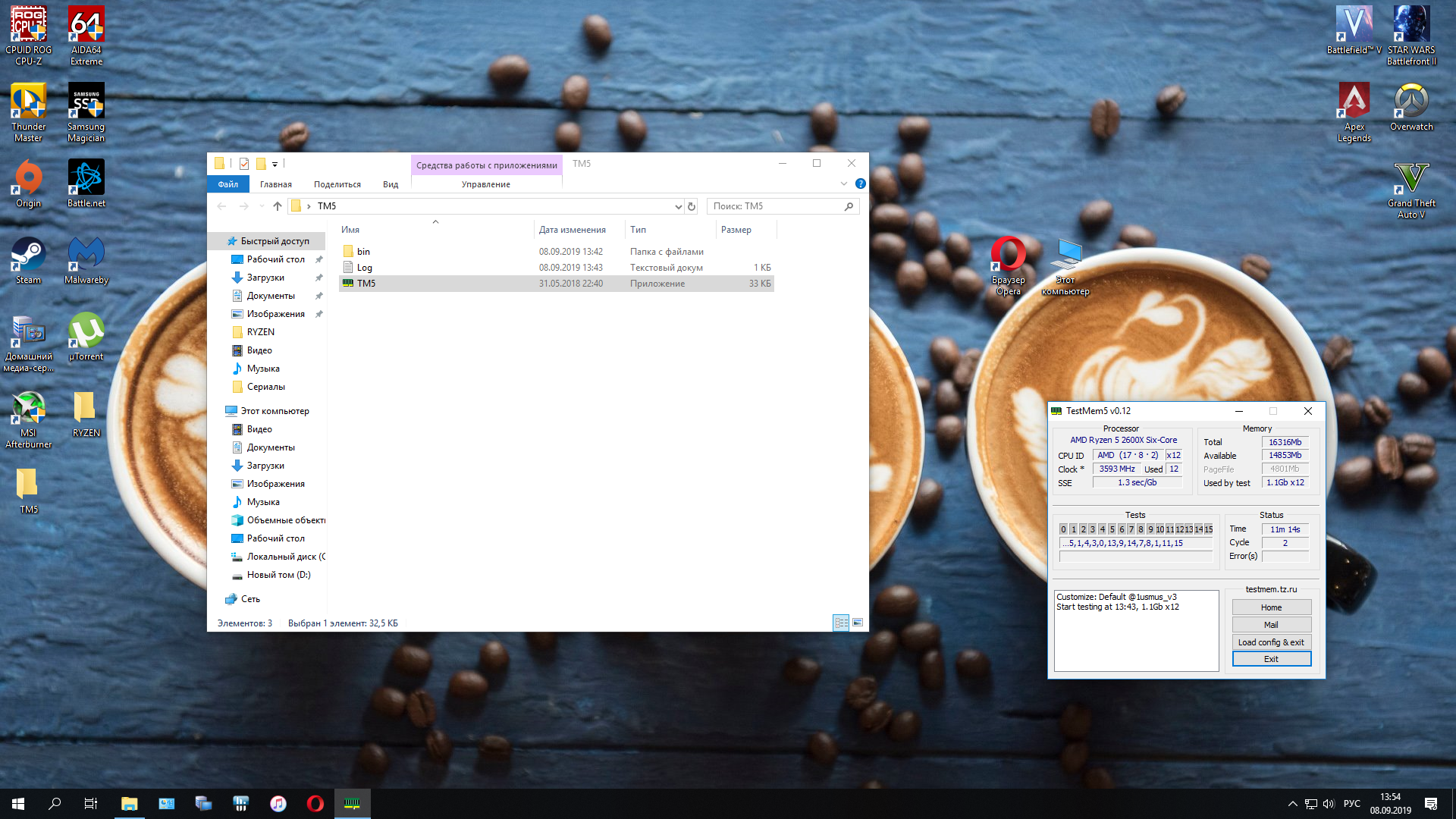
Task: Click the TestMem5 test progress bar
Action: [x=1135, y=557]
